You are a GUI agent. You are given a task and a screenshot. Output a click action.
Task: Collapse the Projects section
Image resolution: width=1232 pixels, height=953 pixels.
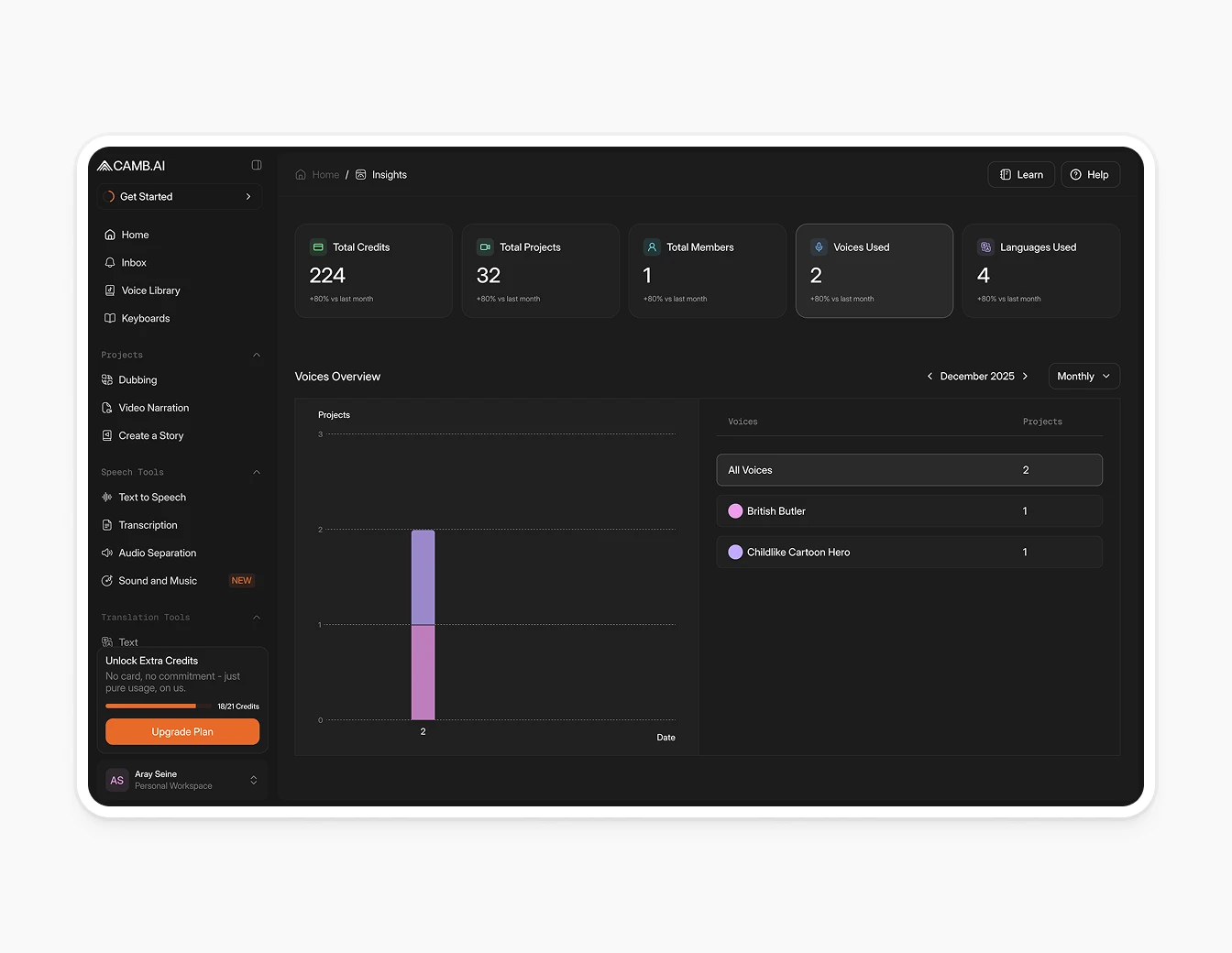[256, 355]
